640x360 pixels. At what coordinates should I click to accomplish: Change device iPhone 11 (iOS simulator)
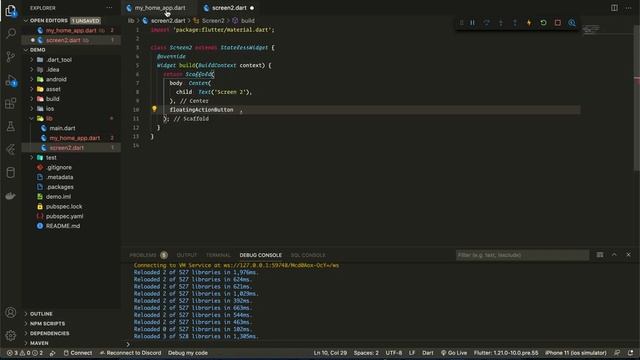[576, 353]
